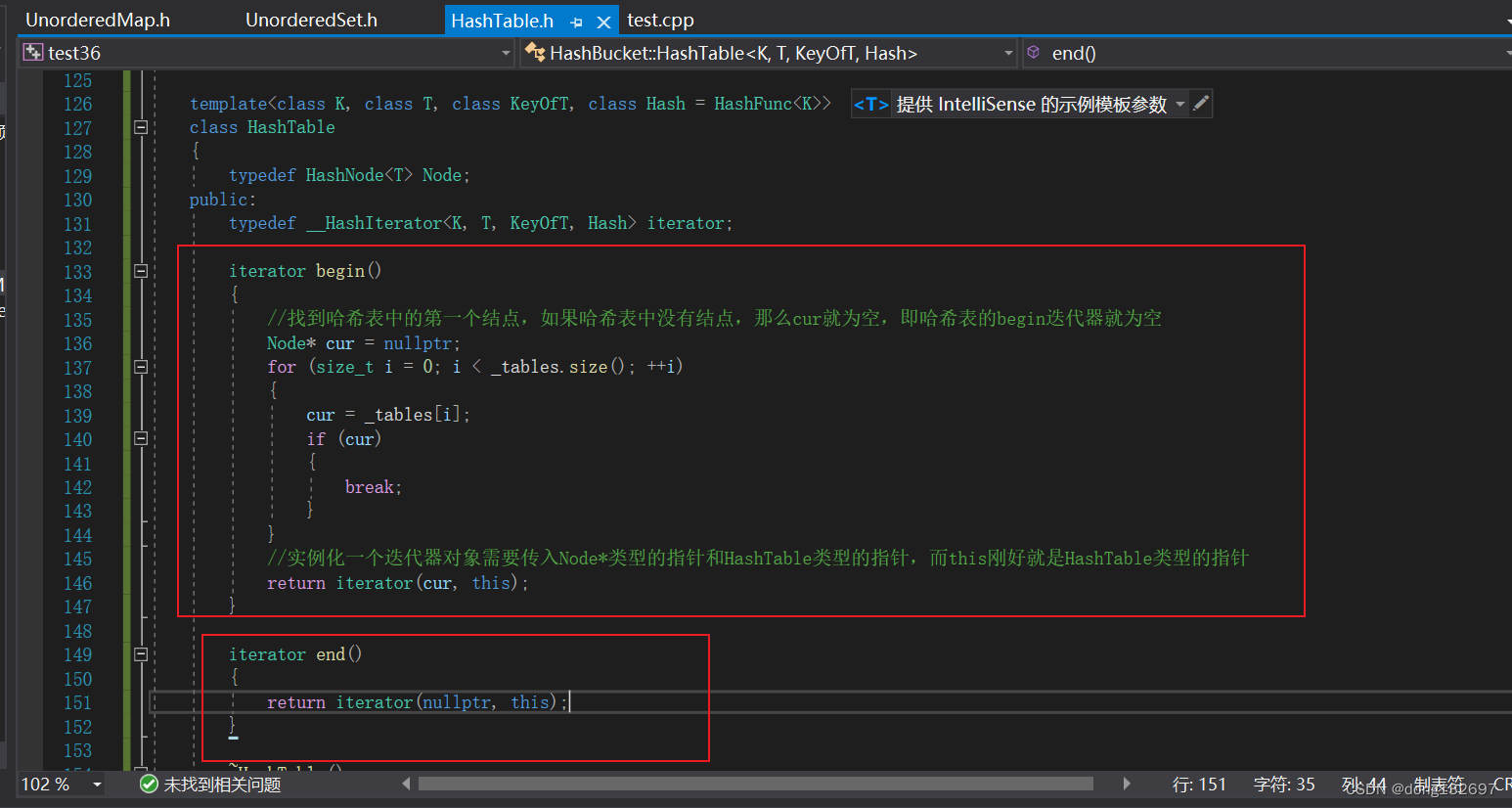Open the test.cpp tab
Screen dimensions: 1512x808
coord(660,20)
